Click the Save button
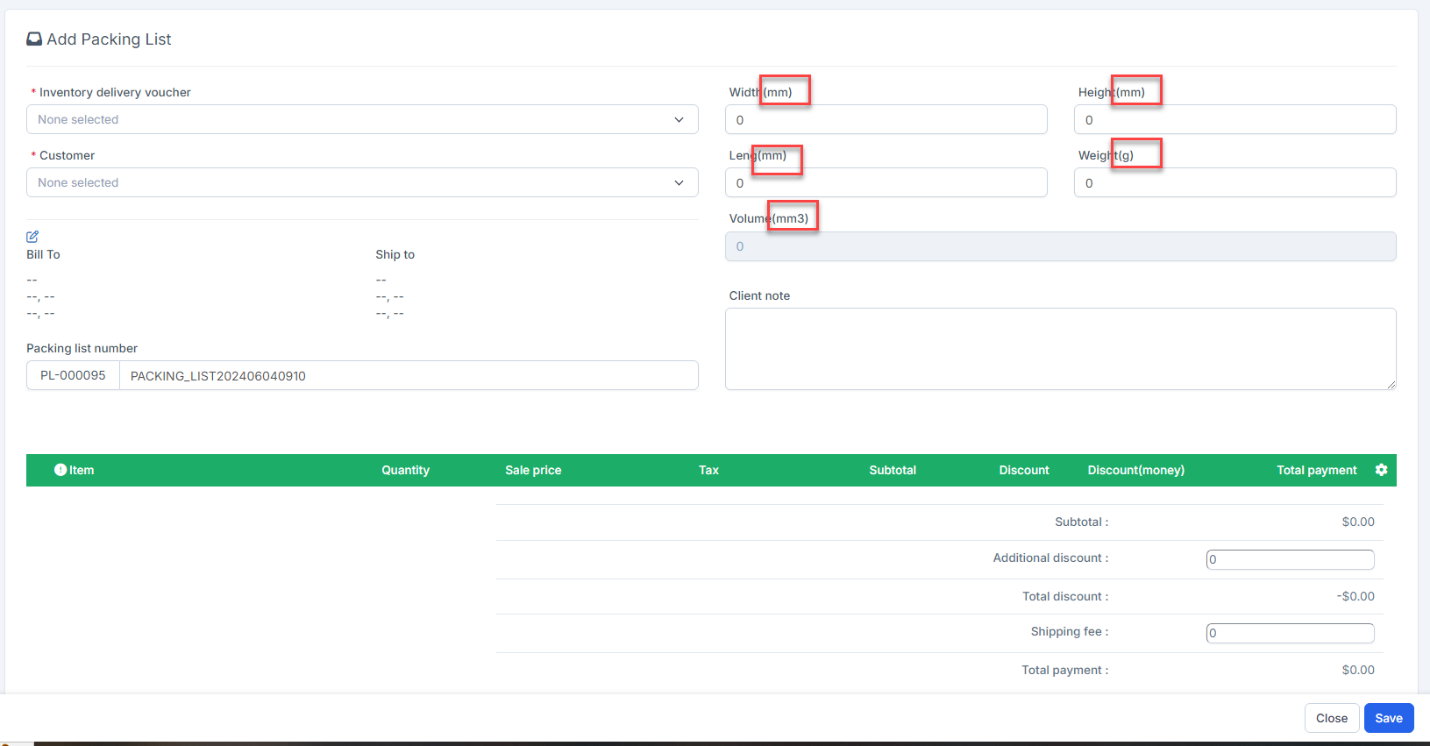The image size is (1430, 746). pyautogui.click(x=1389, y=718)
